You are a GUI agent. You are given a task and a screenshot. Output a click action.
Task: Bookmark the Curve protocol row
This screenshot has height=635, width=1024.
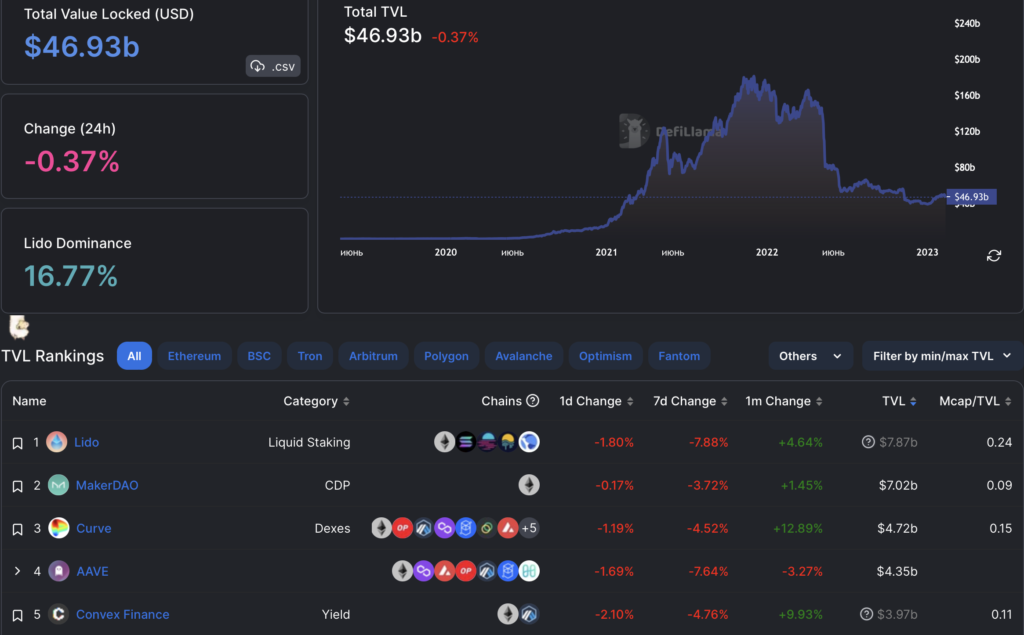[17, 529]
